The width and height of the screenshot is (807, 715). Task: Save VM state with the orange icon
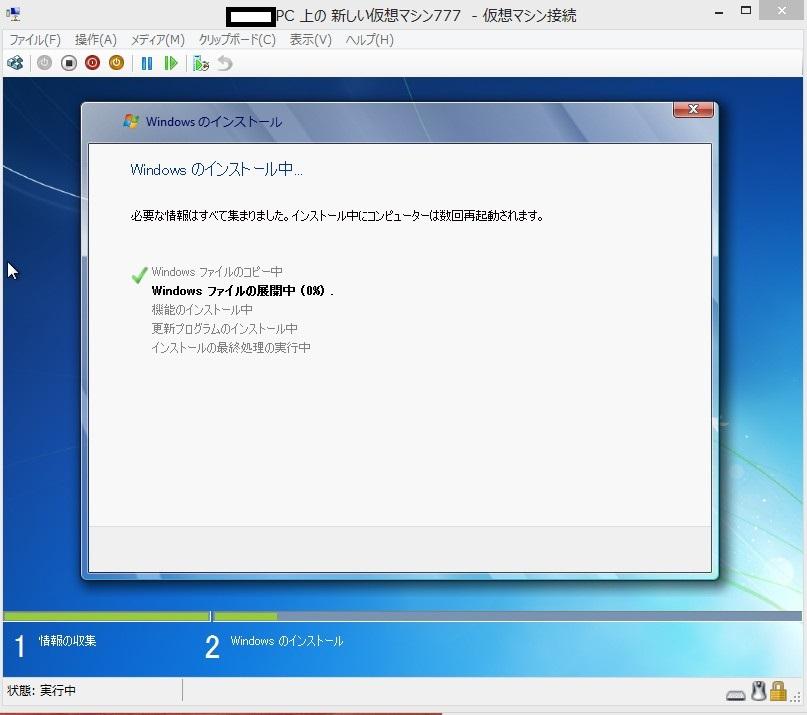point(117,63)
